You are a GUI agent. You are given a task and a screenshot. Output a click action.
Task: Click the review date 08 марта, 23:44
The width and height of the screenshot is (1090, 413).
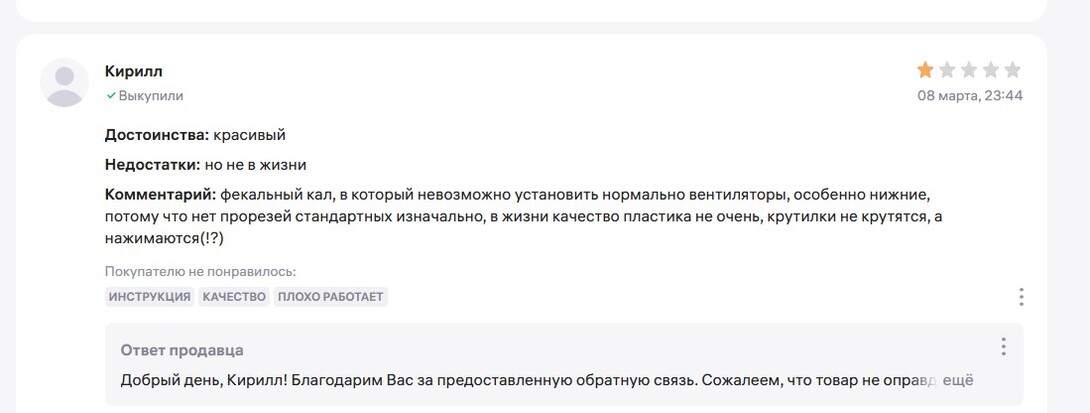[970, 96]
